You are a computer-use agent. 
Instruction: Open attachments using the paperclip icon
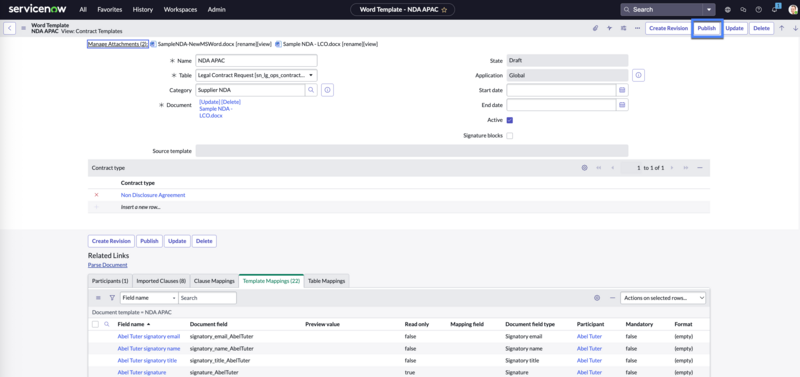coord(595,29)
